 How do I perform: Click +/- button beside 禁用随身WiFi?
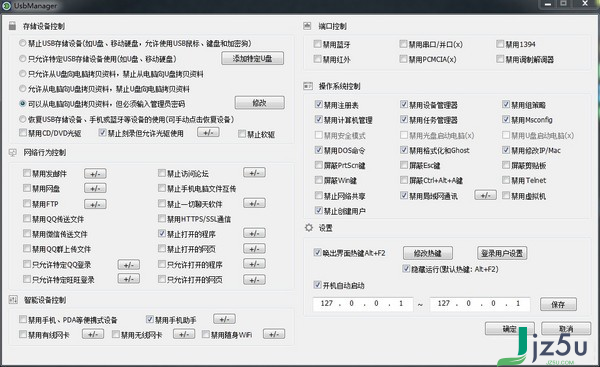pos(274,334)
